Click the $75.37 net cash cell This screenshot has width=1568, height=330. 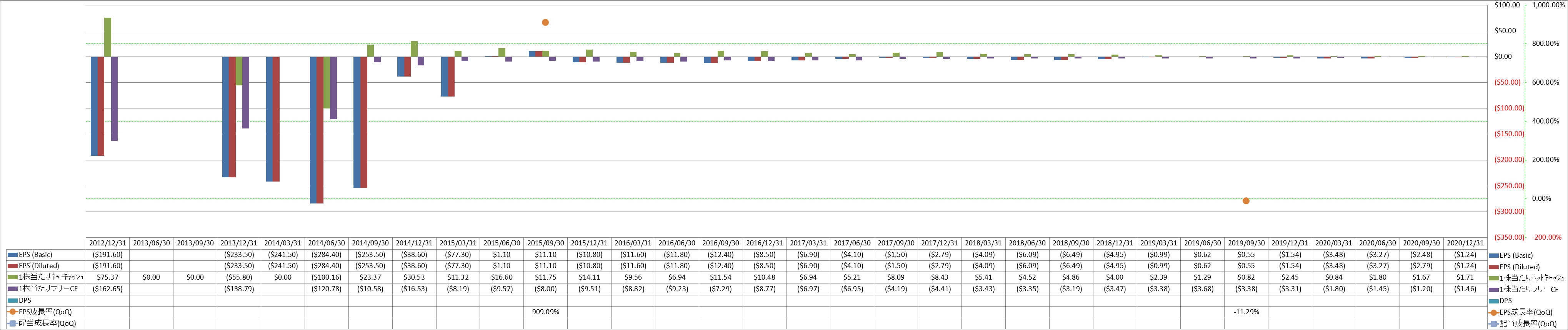[108, 277]
